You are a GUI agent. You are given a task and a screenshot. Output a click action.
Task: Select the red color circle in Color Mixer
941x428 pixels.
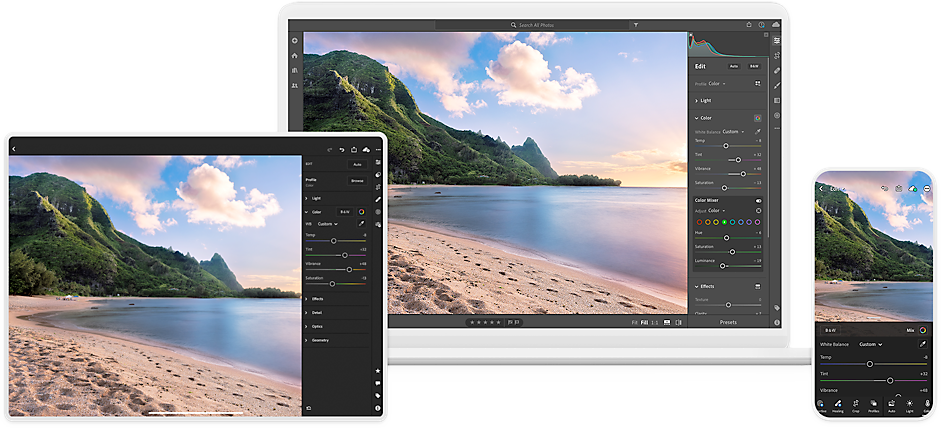click(700, 222)
